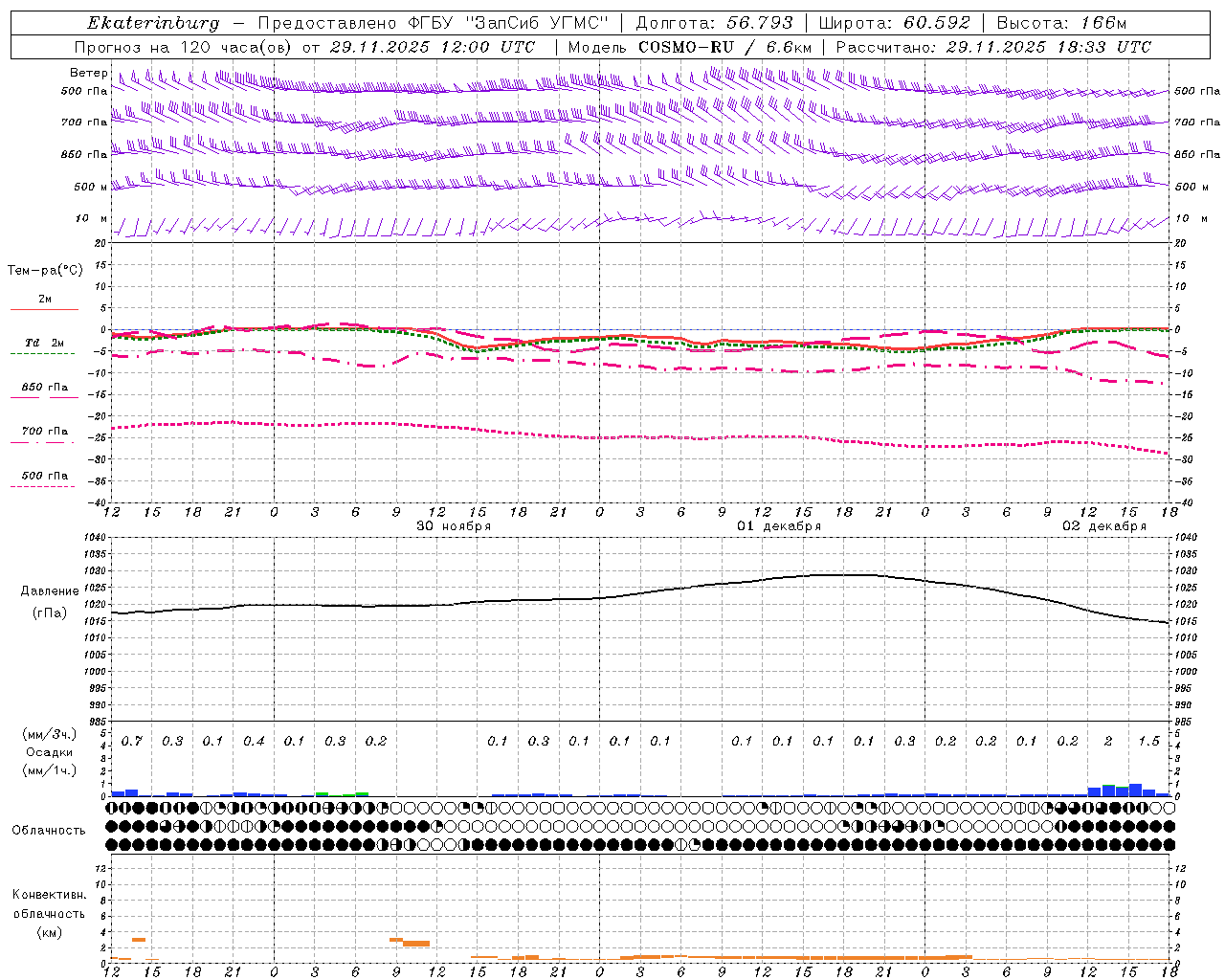Click the '500 гПа' temperature legend entry

click(x=45, y=476)
